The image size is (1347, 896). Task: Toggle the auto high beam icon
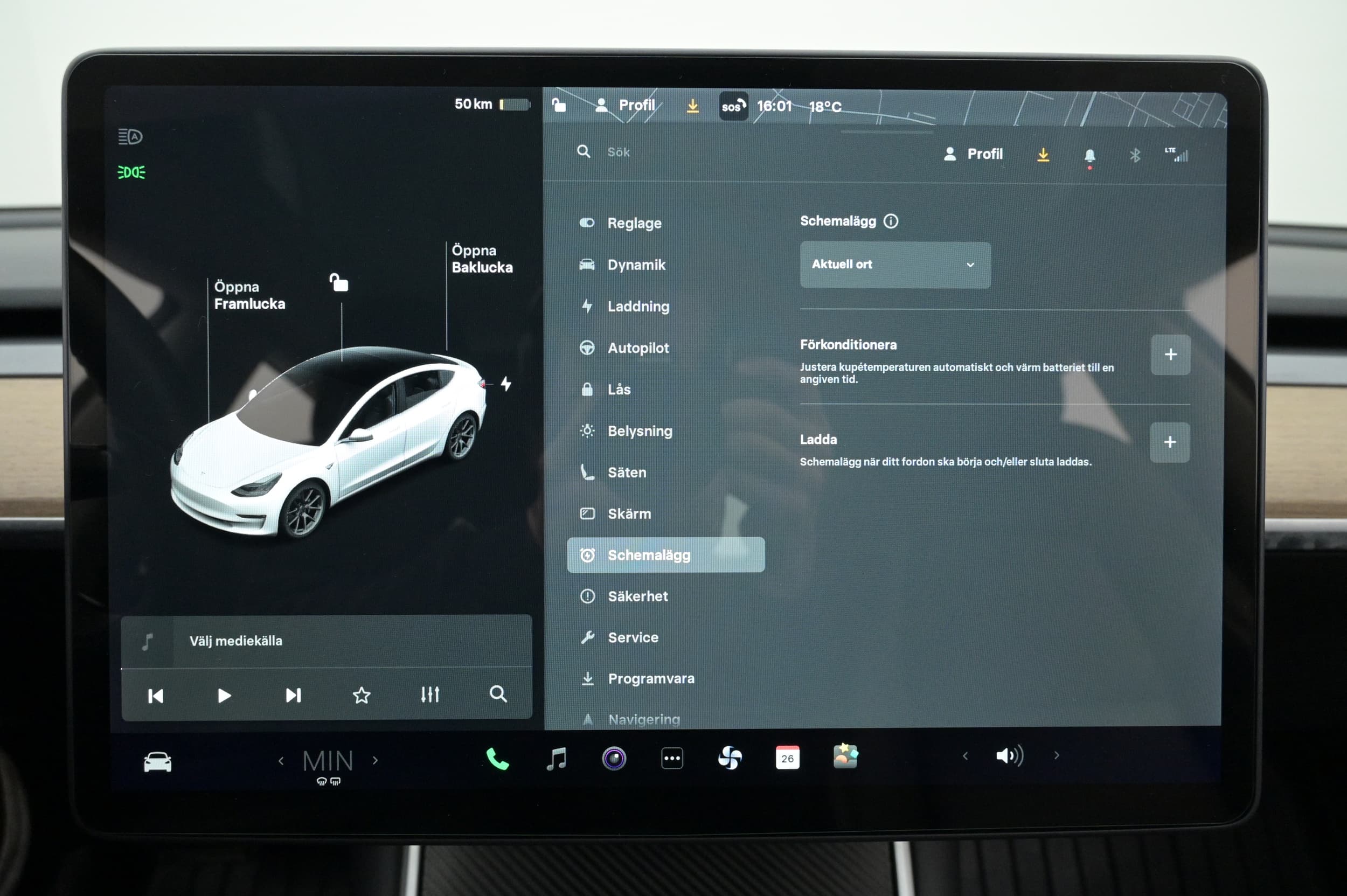(130, 136)
